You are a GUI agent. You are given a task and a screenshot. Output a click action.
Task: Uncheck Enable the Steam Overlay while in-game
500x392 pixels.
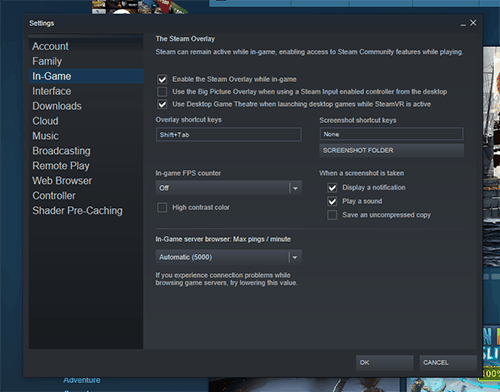[162, 79]
